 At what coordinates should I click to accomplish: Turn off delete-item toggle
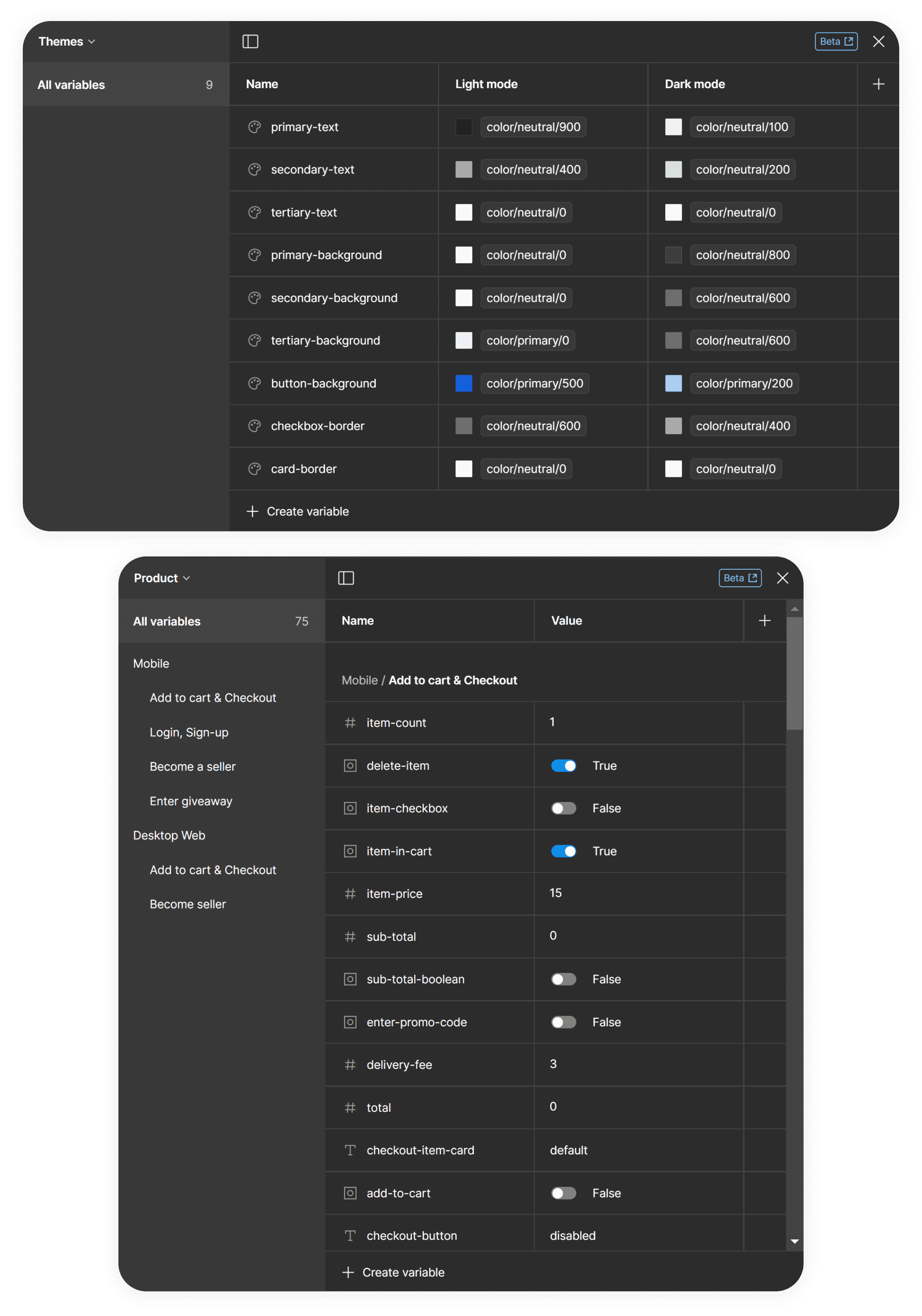click(x=563, y=766)
